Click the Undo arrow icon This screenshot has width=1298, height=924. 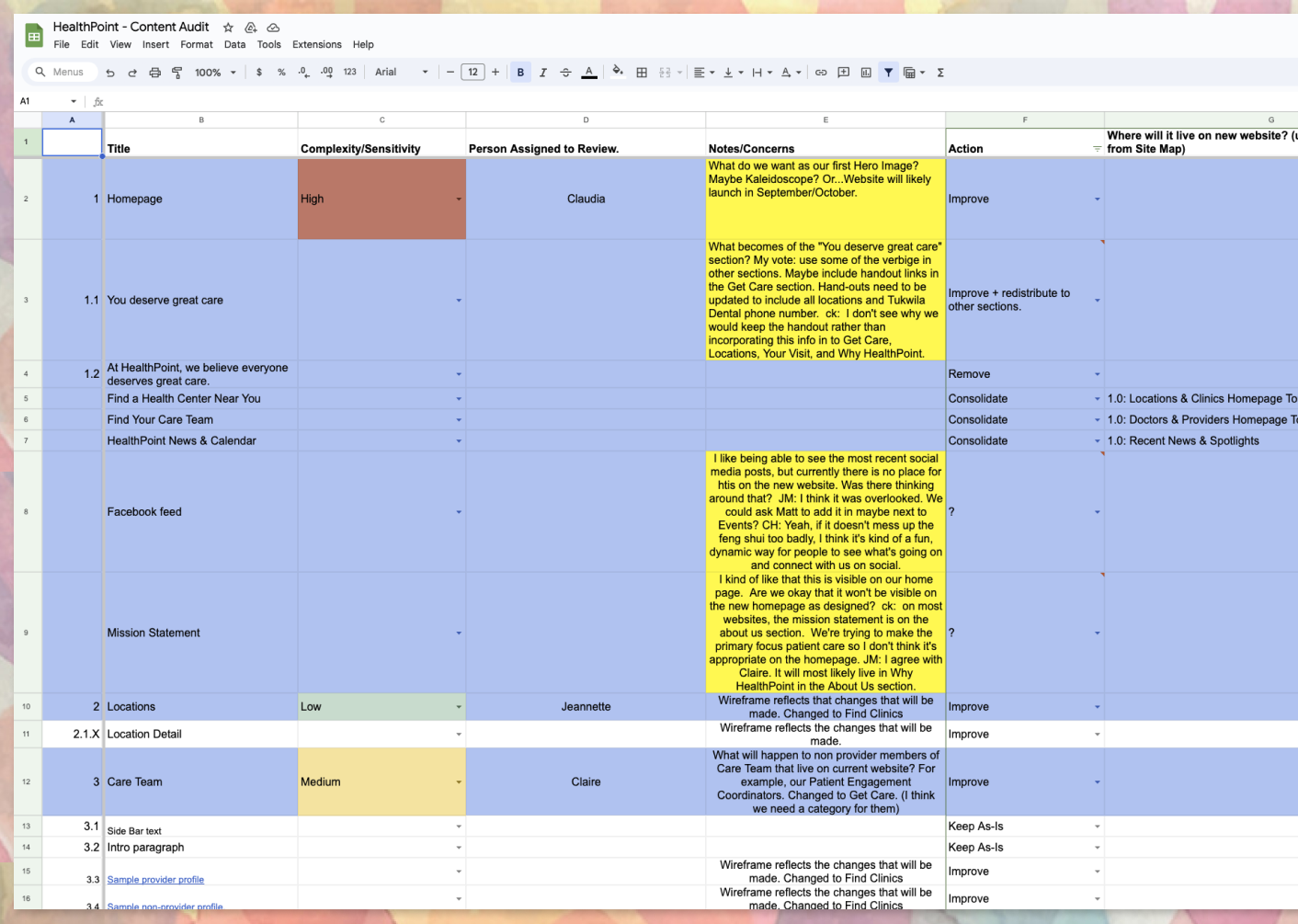pyautogui.click(x=110, y=73)
